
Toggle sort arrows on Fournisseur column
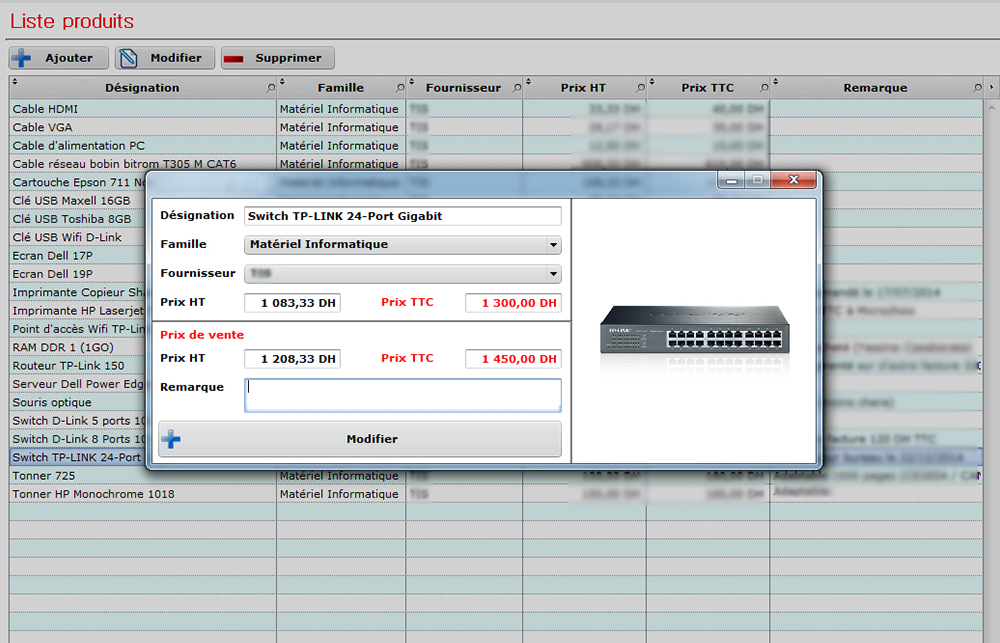[411, 82]
